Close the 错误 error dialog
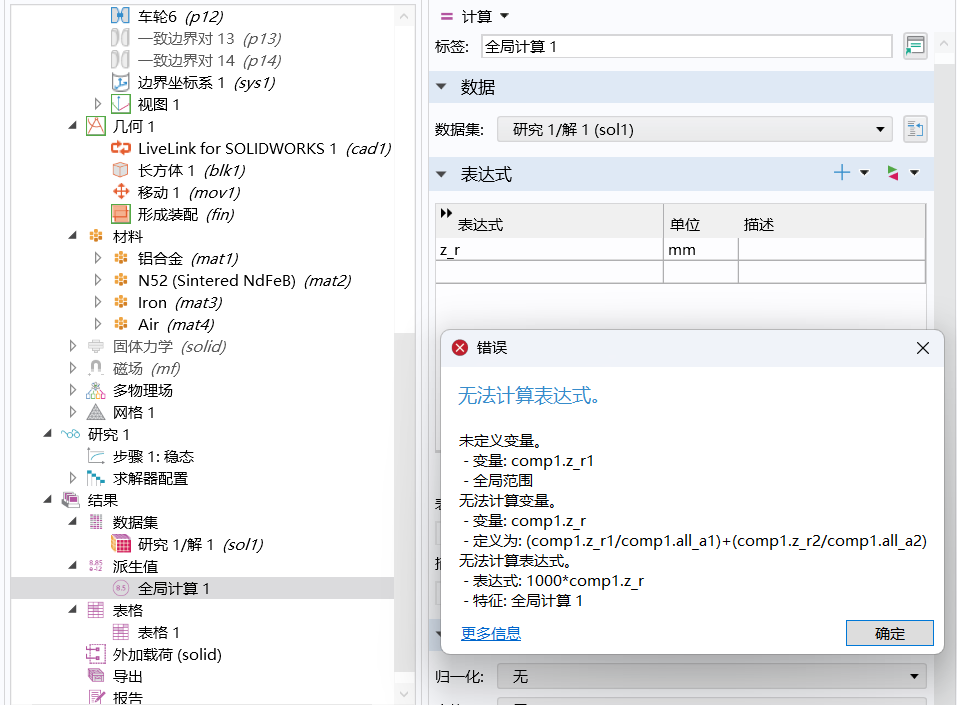Image resolution: width=957 pixels, height=705 pixels. click(923, 348)
